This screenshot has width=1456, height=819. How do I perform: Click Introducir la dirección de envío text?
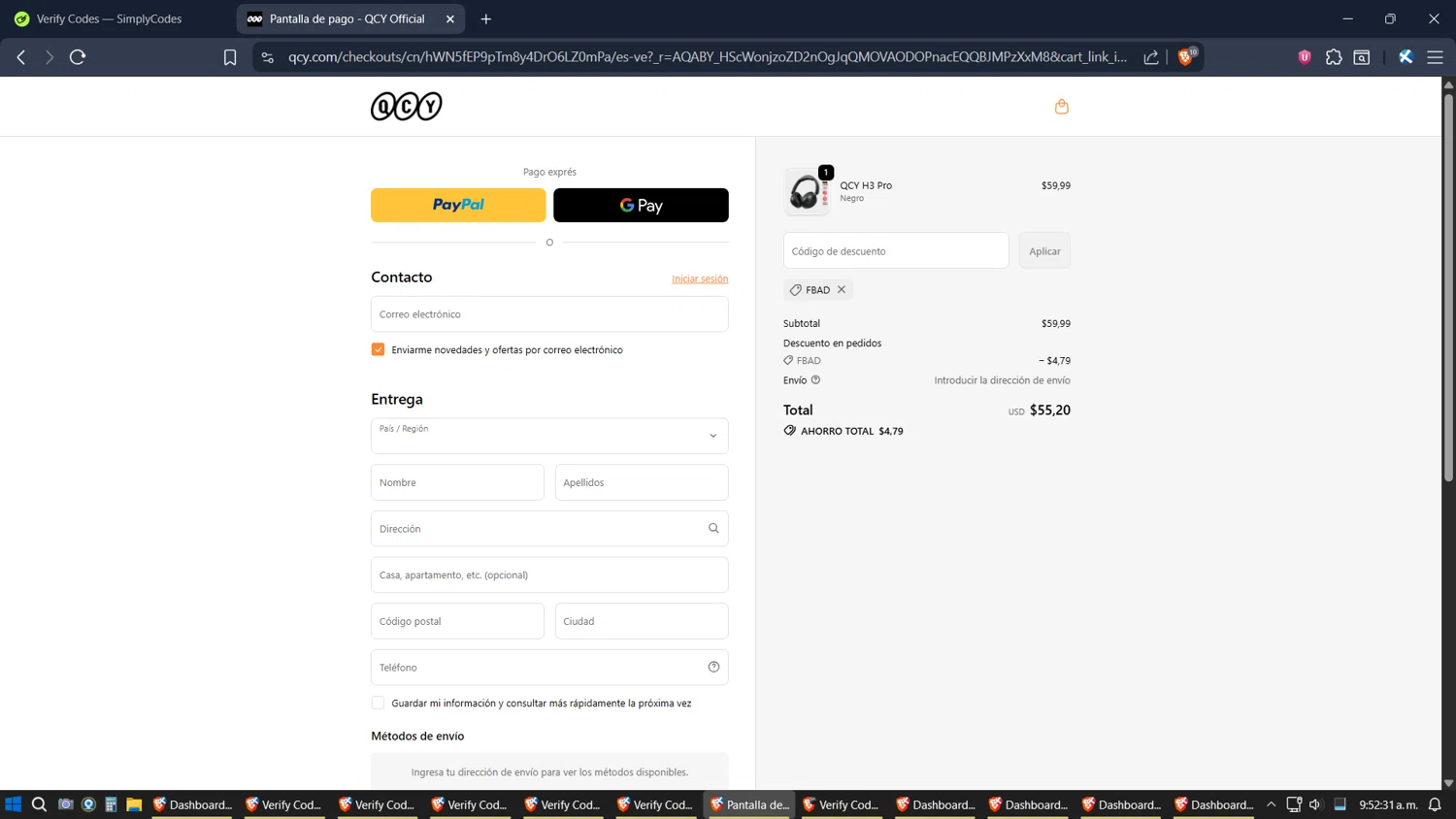click(1002, 380)
